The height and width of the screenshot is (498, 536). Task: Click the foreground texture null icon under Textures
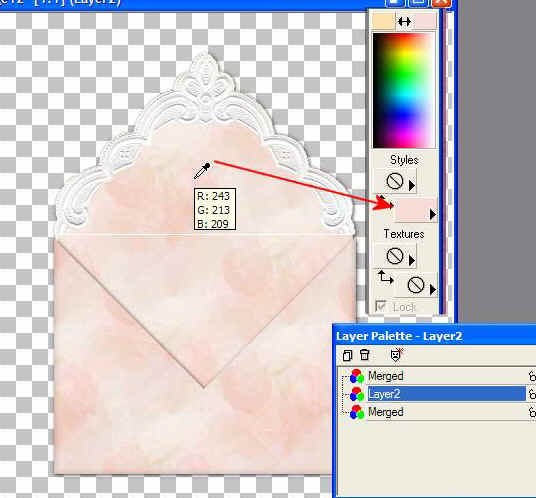pyautogui.click(x=394, y=256)
